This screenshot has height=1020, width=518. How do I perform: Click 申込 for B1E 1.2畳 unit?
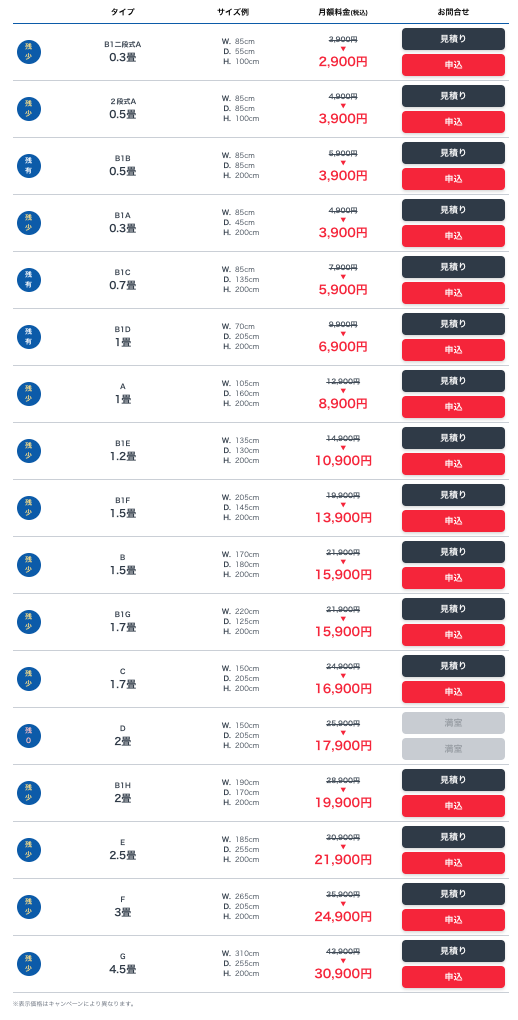[x=453, y=464]
